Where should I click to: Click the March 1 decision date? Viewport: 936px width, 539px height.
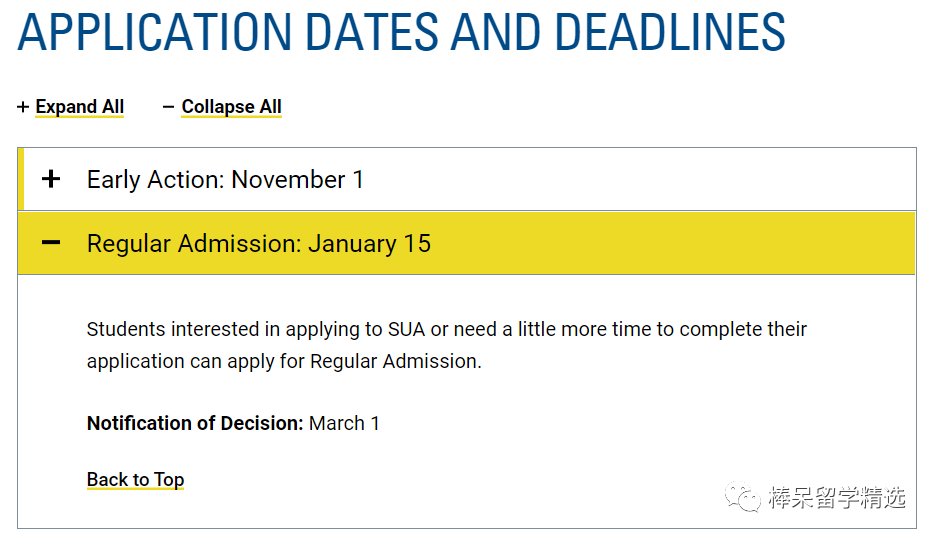[x=344, y=423]
